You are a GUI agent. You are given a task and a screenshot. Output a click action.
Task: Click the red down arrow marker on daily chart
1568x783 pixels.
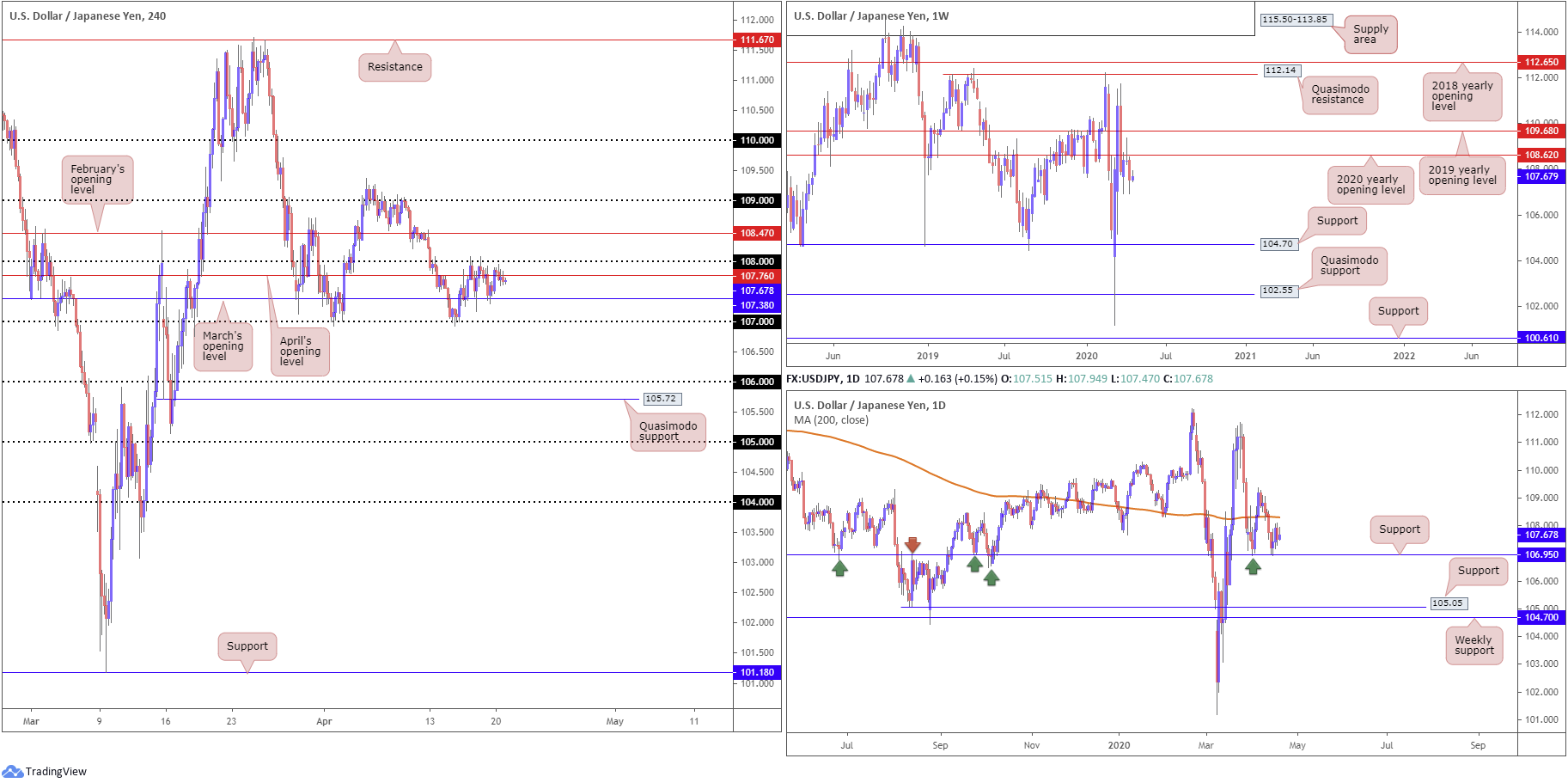[912, 545]
